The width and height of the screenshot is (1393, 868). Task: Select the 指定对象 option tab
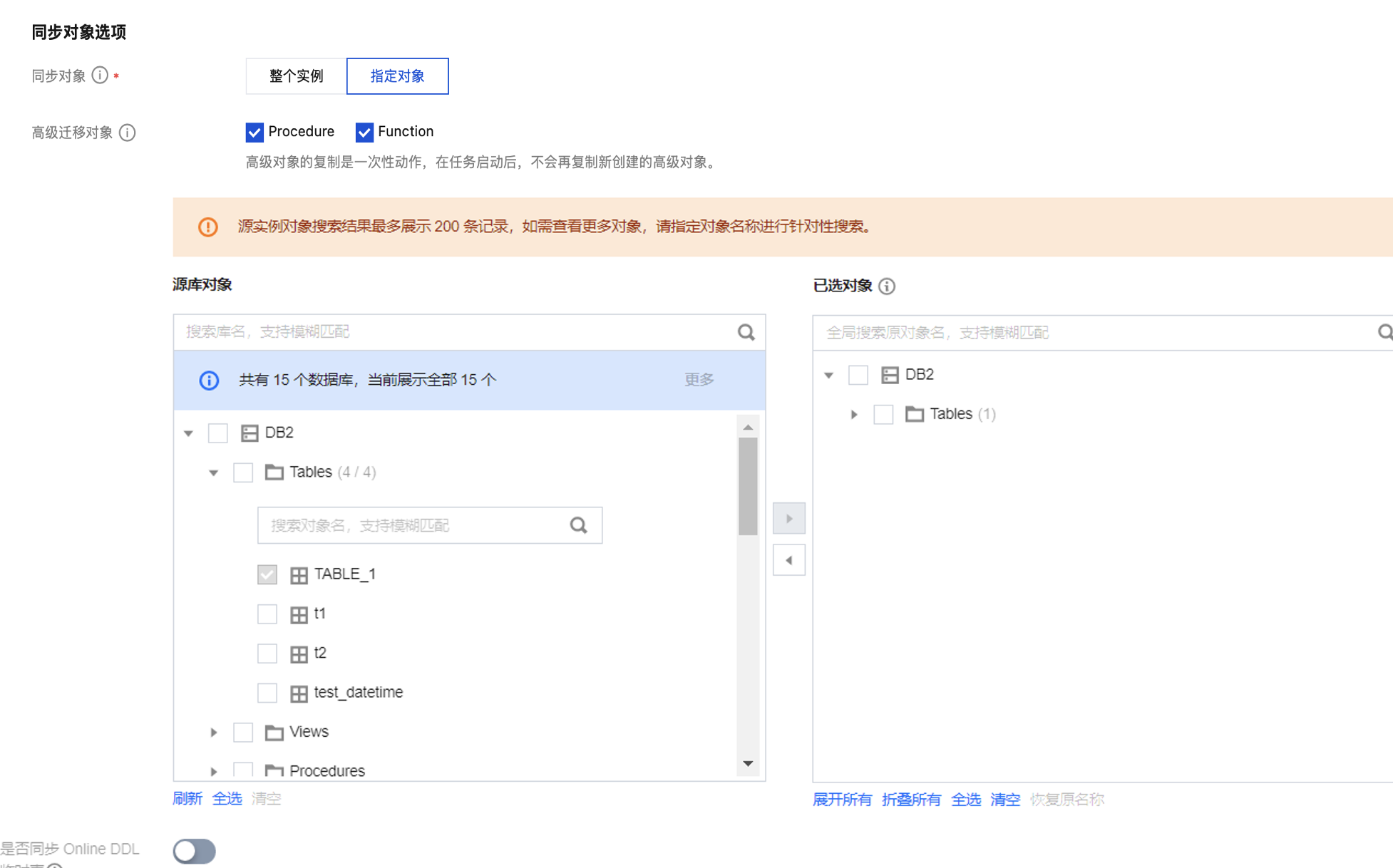397,76
